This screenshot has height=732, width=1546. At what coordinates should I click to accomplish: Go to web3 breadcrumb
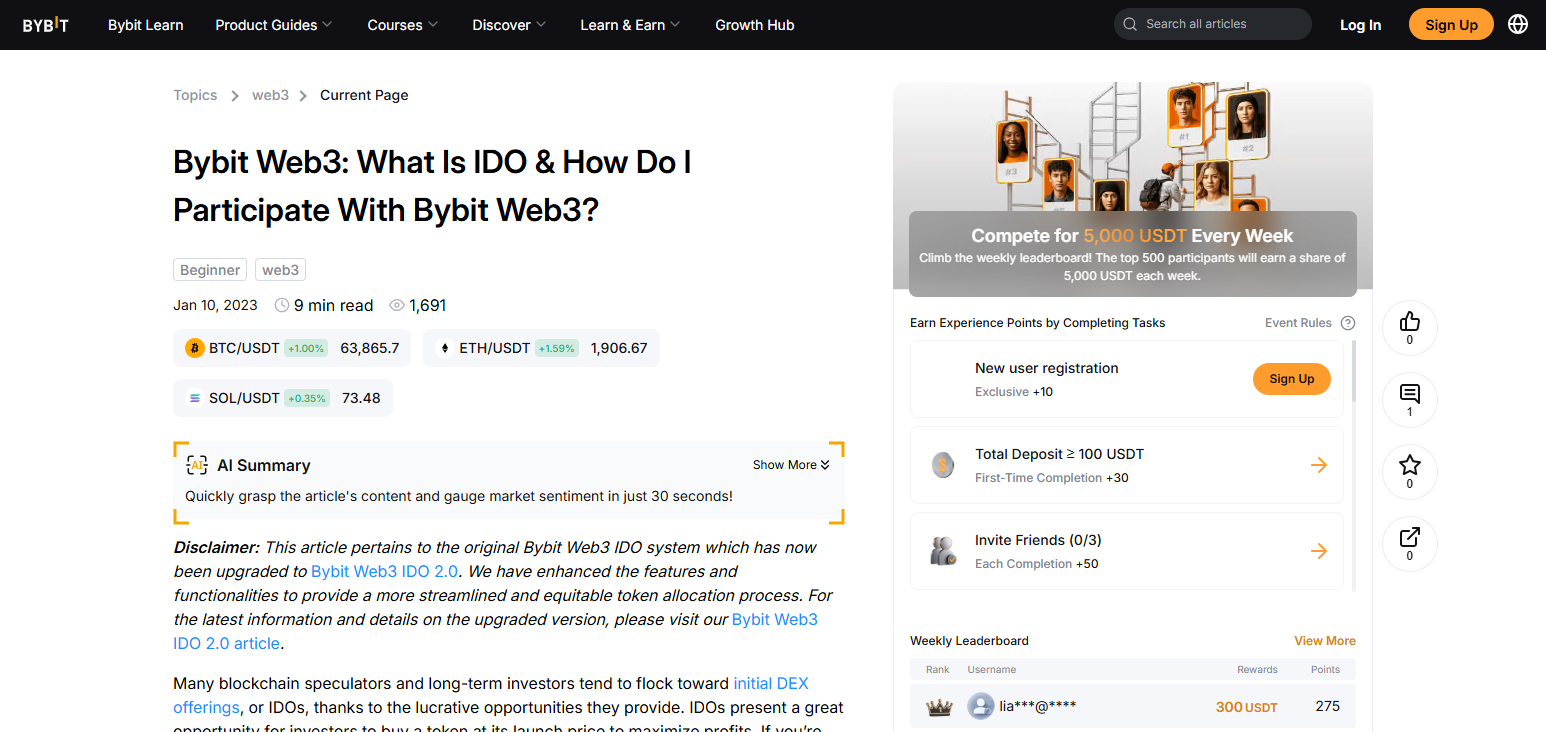point(270,95)
